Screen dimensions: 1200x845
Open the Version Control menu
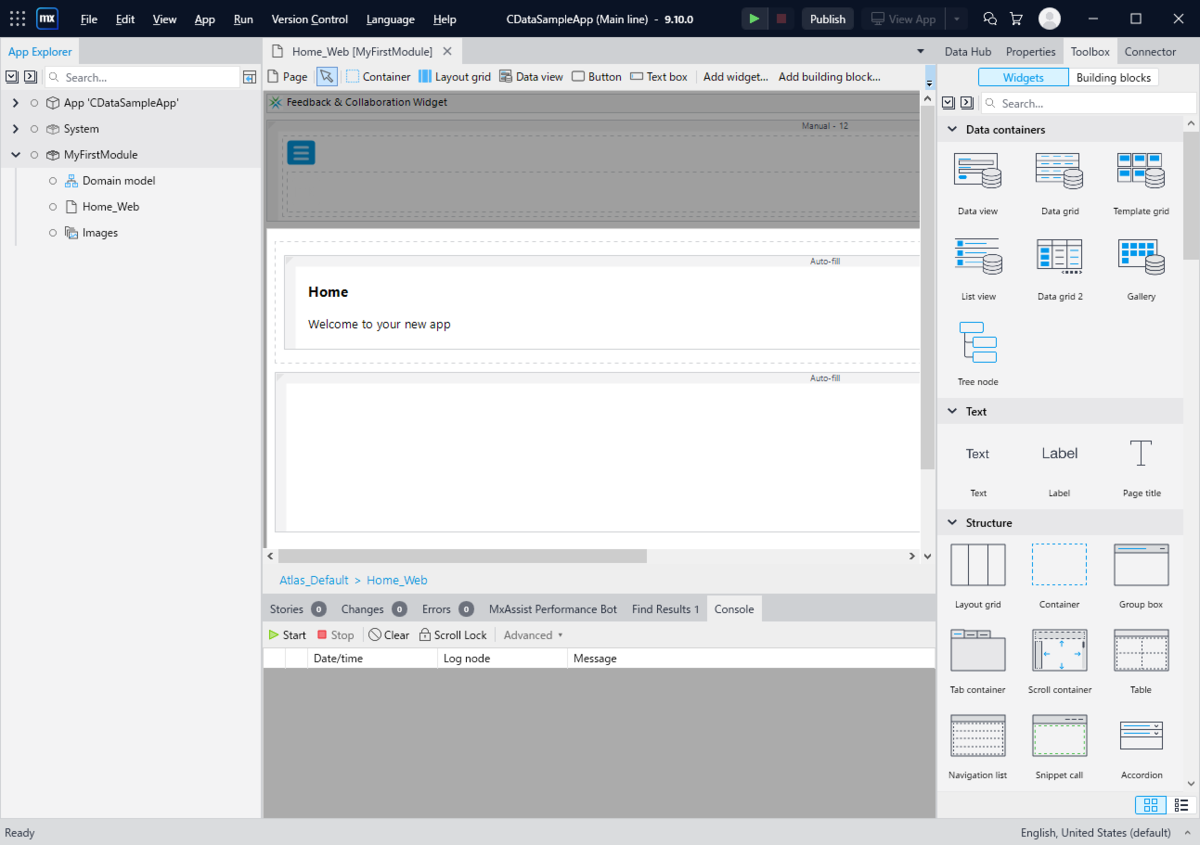tap(310, 19)
